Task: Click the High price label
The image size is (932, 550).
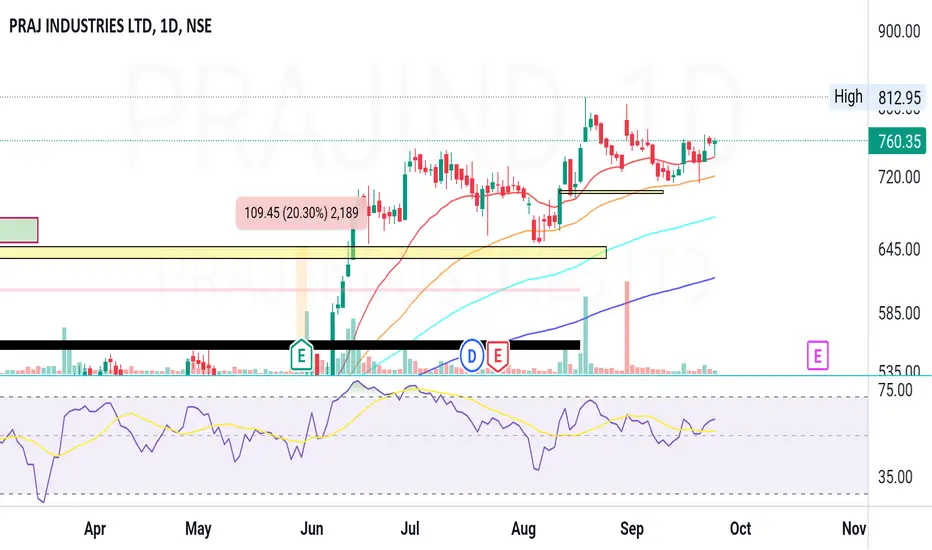Action: click(848, 97)
